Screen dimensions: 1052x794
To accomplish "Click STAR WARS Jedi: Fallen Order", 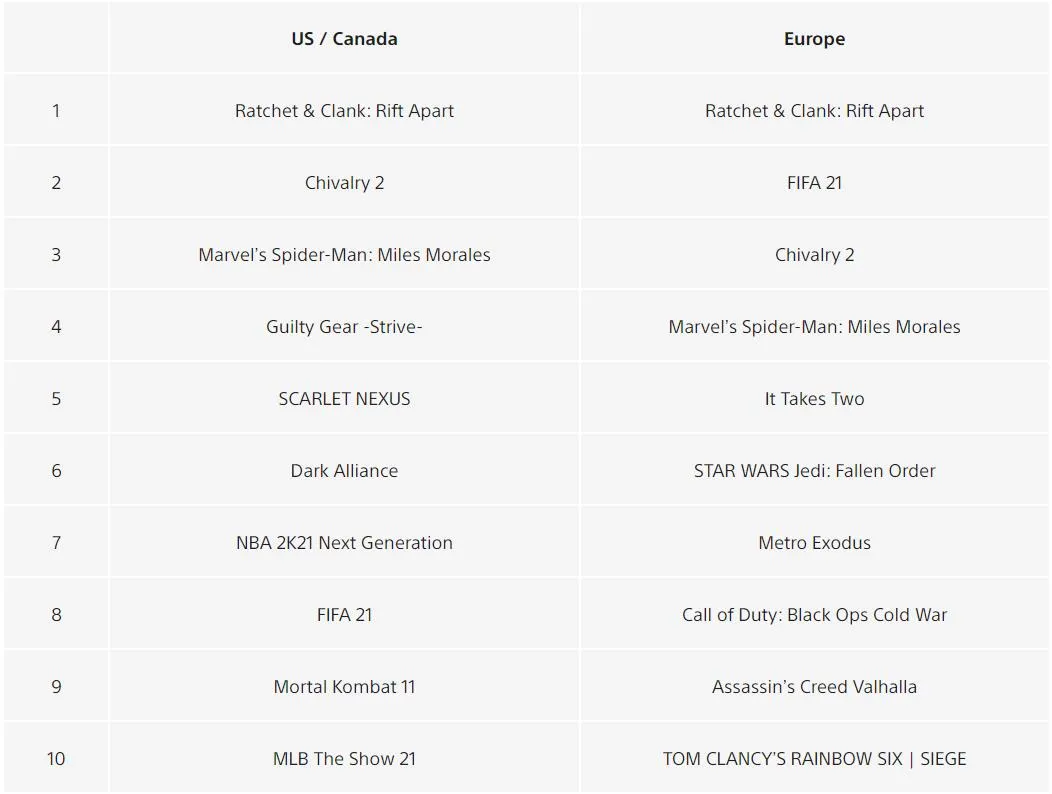I will click(x=814, y=471).
